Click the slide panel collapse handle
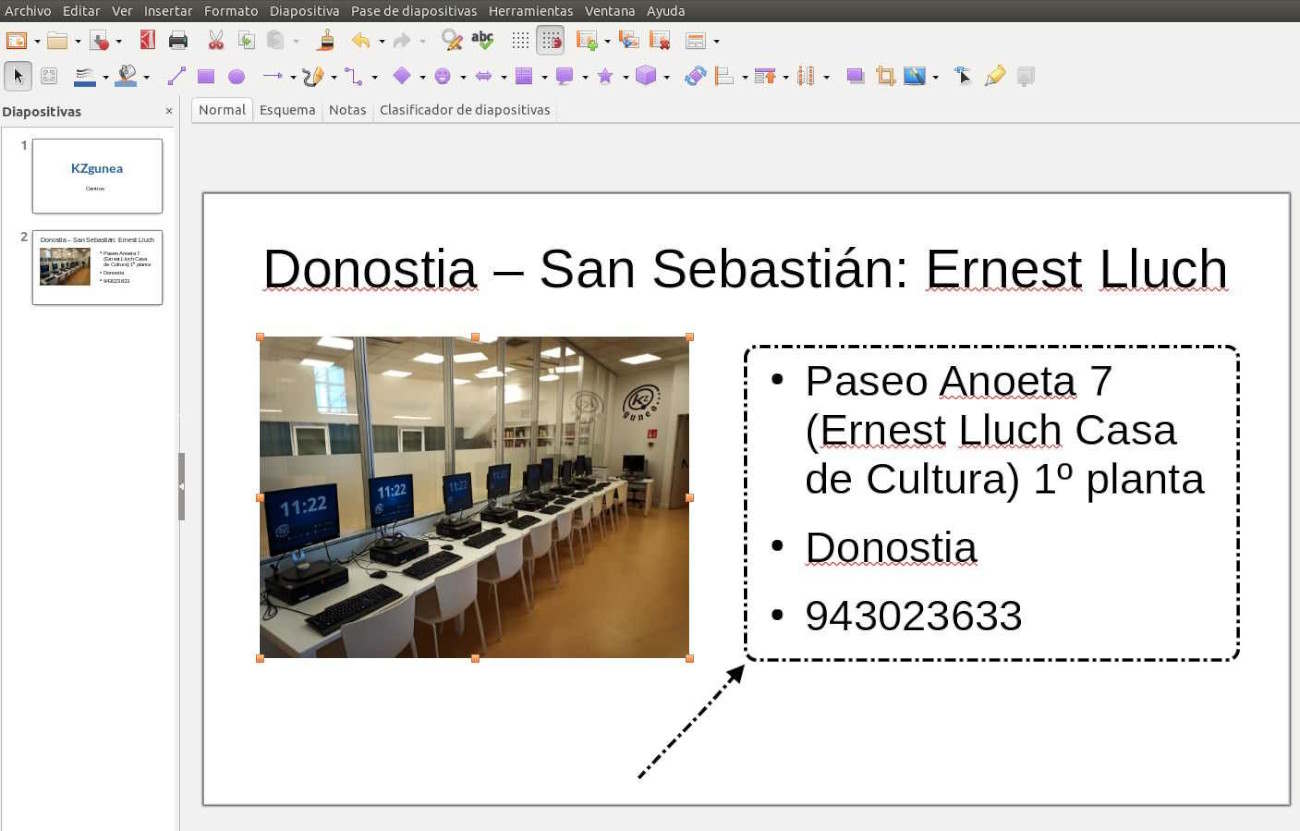Screen dimensions: 1300x831 coord(181,486)
